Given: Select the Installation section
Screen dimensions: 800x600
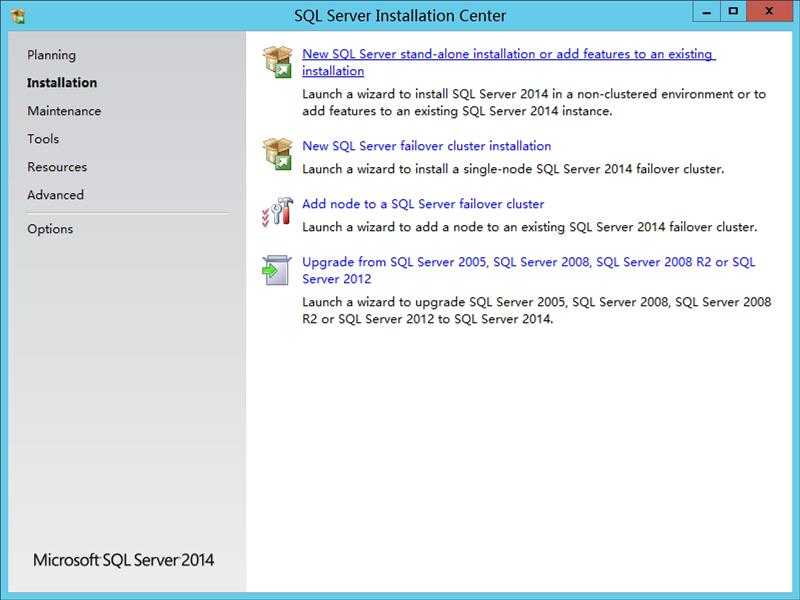Looking at the screenshot, I should tap(62, 83).
